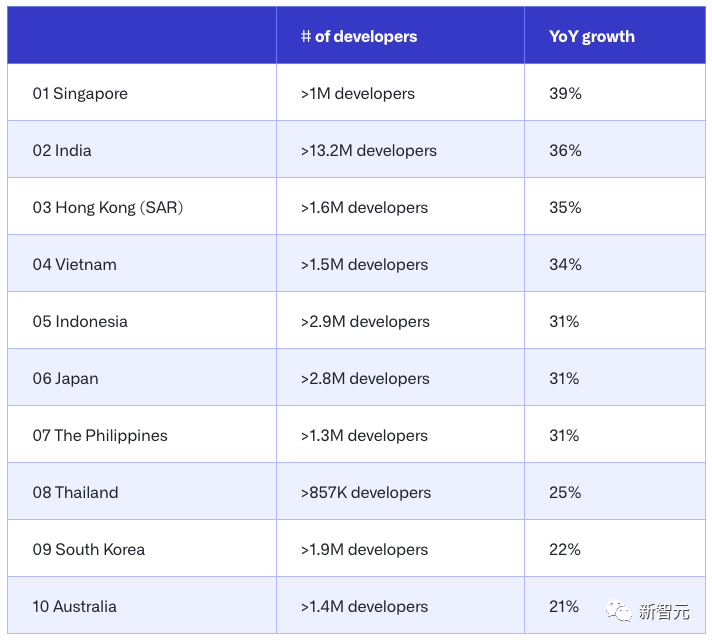Select the '08 Thailand' row label
This screenshot has height=642, width=712.
point(76,492)
